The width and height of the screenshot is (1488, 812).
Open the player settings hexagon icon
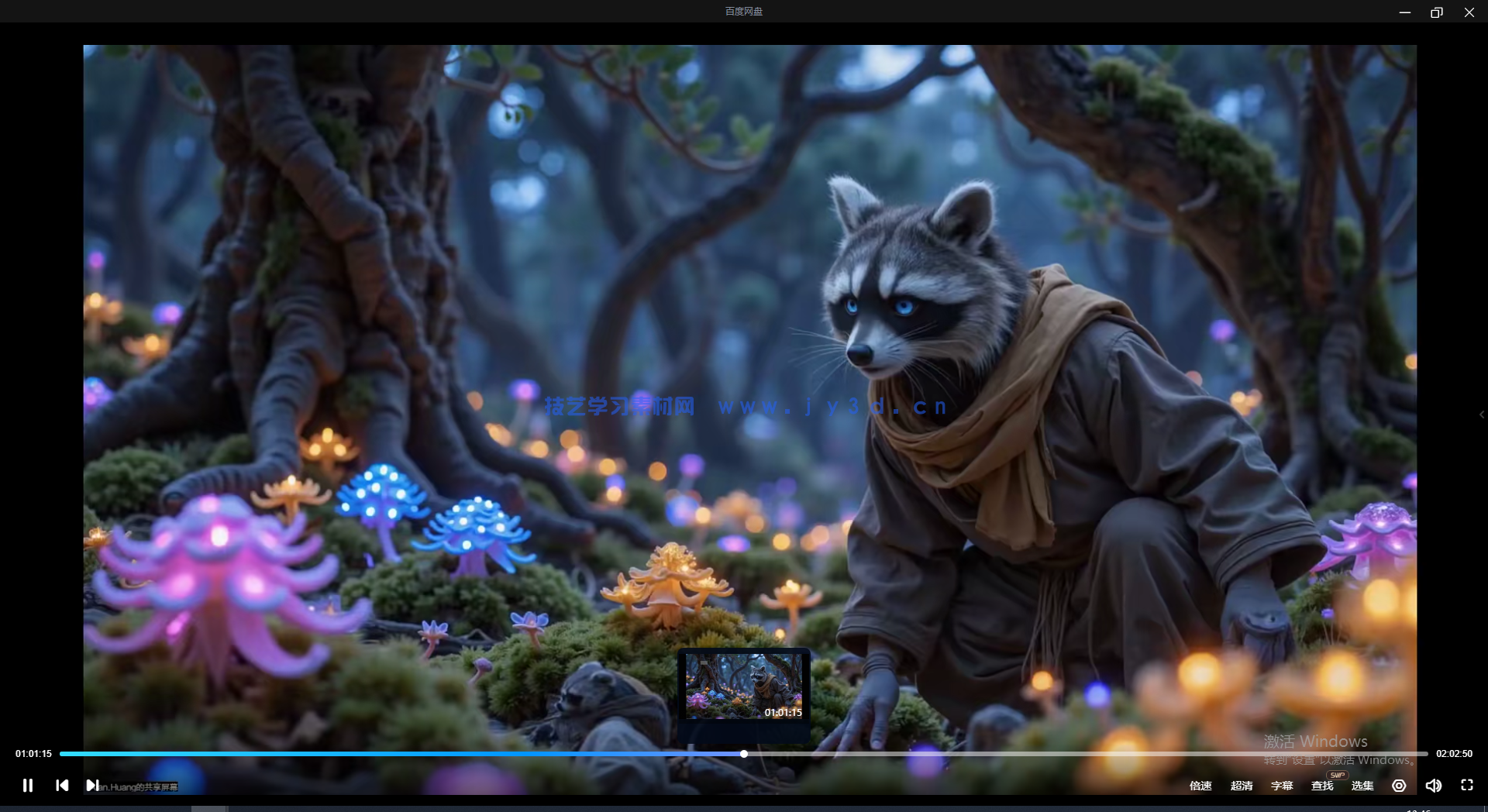[x=1399, y=786]
